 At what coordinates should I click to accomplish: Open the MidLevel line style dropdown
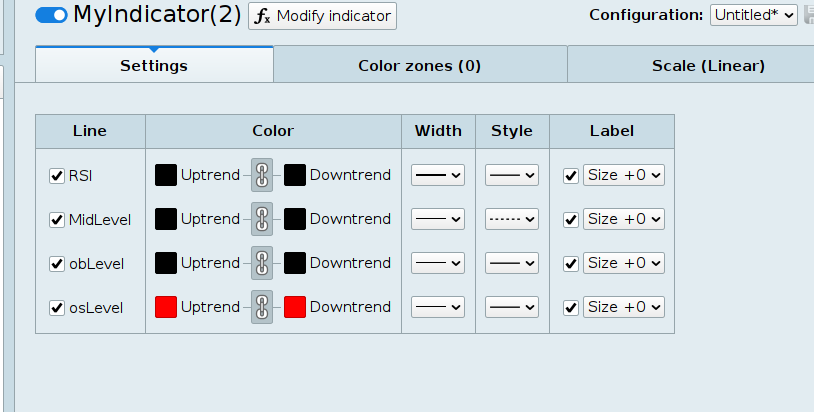tap(512, 219)
